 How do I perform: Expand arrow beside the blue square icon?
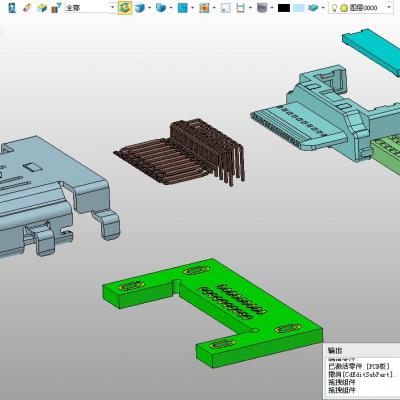tap(192, 7)
